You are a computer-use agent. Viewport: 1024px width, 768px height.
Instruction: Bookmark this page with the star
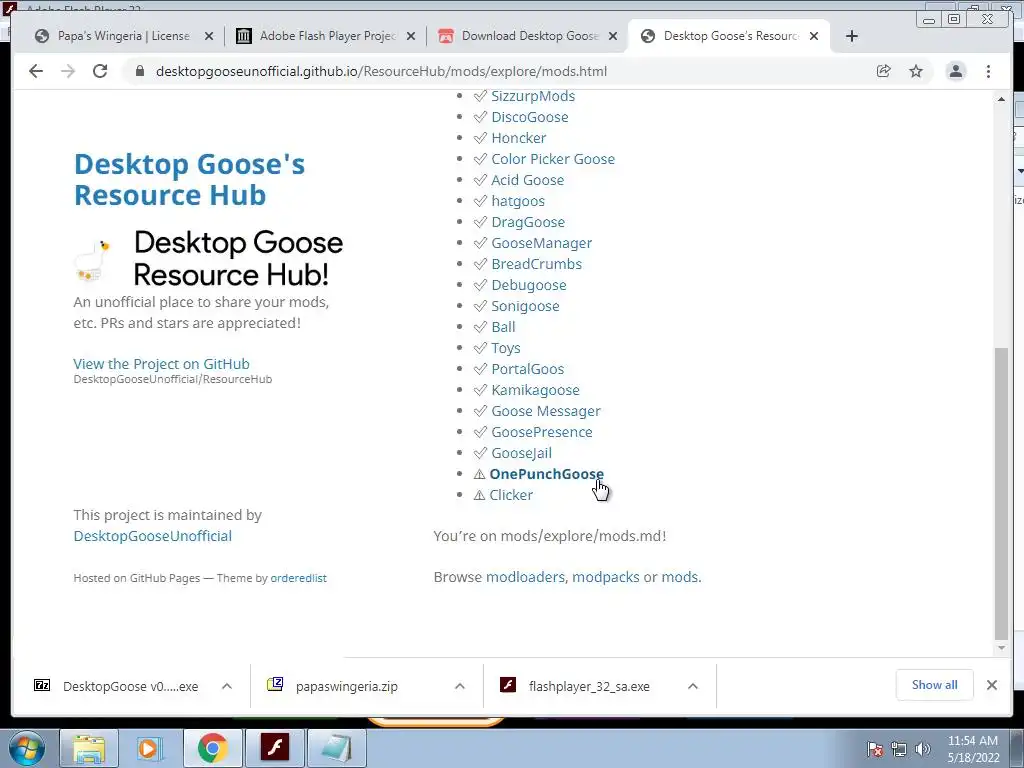pos(916,71)
